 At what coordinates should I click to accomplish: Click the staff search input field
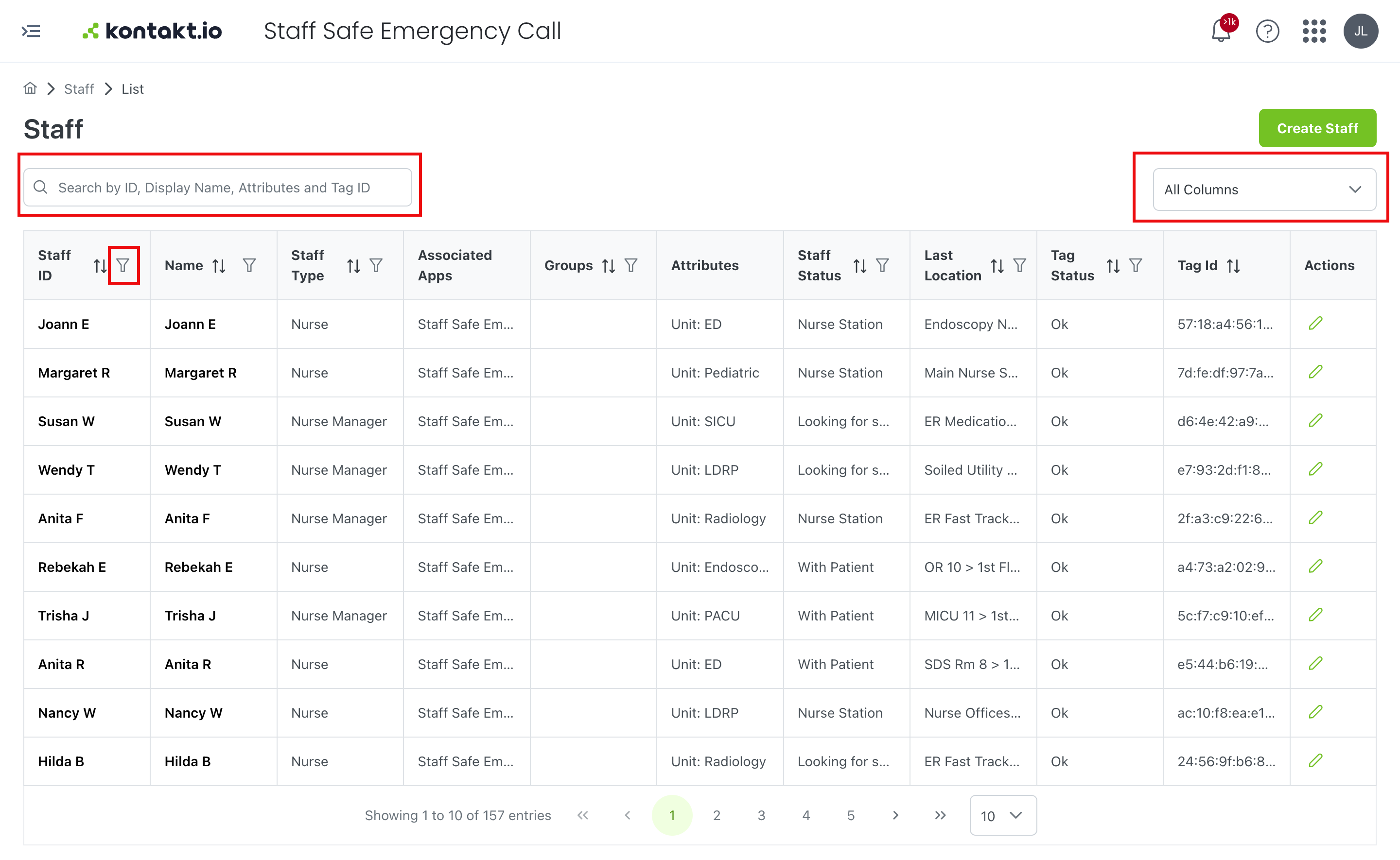(218, 187)
